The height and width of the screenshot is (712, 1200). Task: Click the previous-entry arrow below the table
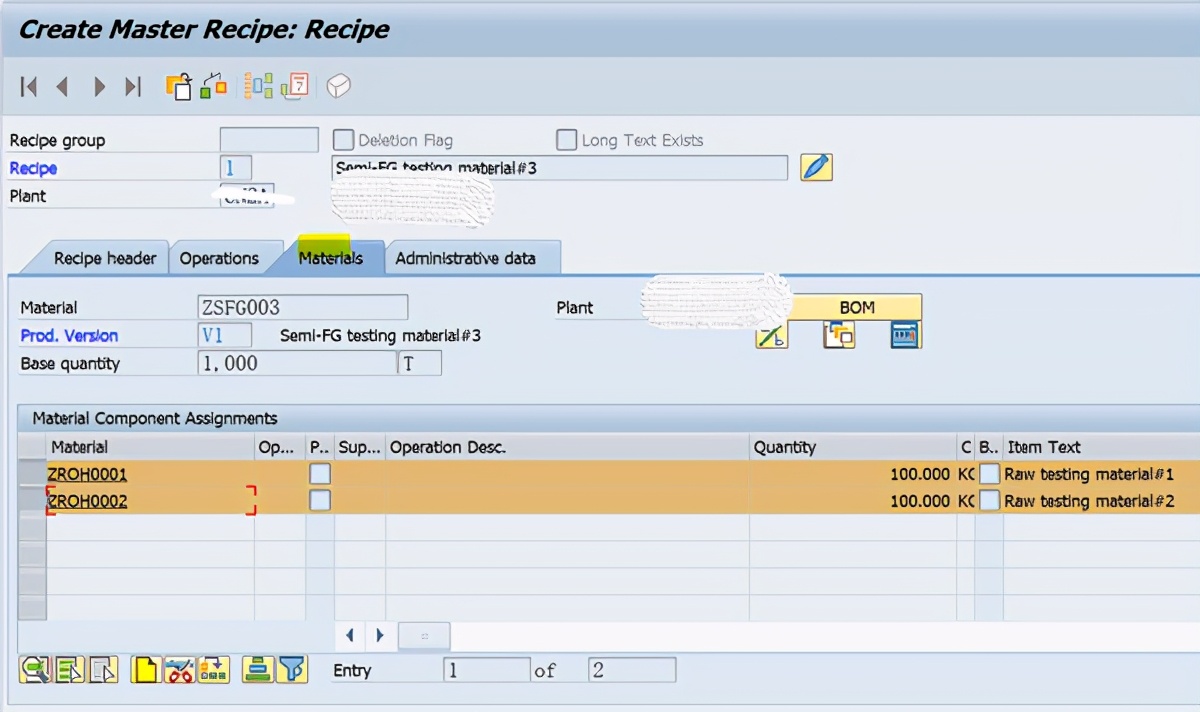pyautogui.click(x=351, y=635)
